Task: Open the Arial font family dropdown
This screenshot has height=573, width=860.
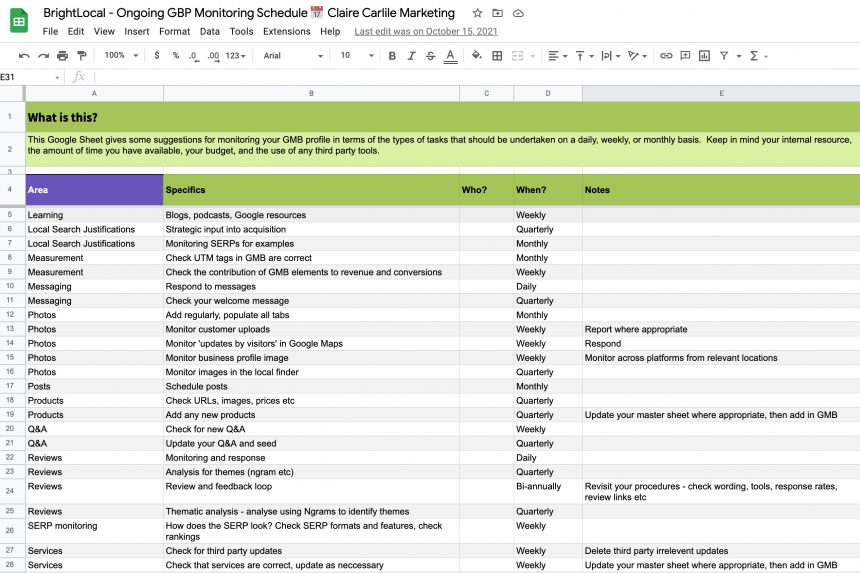Action: click(x=290, y=56)
